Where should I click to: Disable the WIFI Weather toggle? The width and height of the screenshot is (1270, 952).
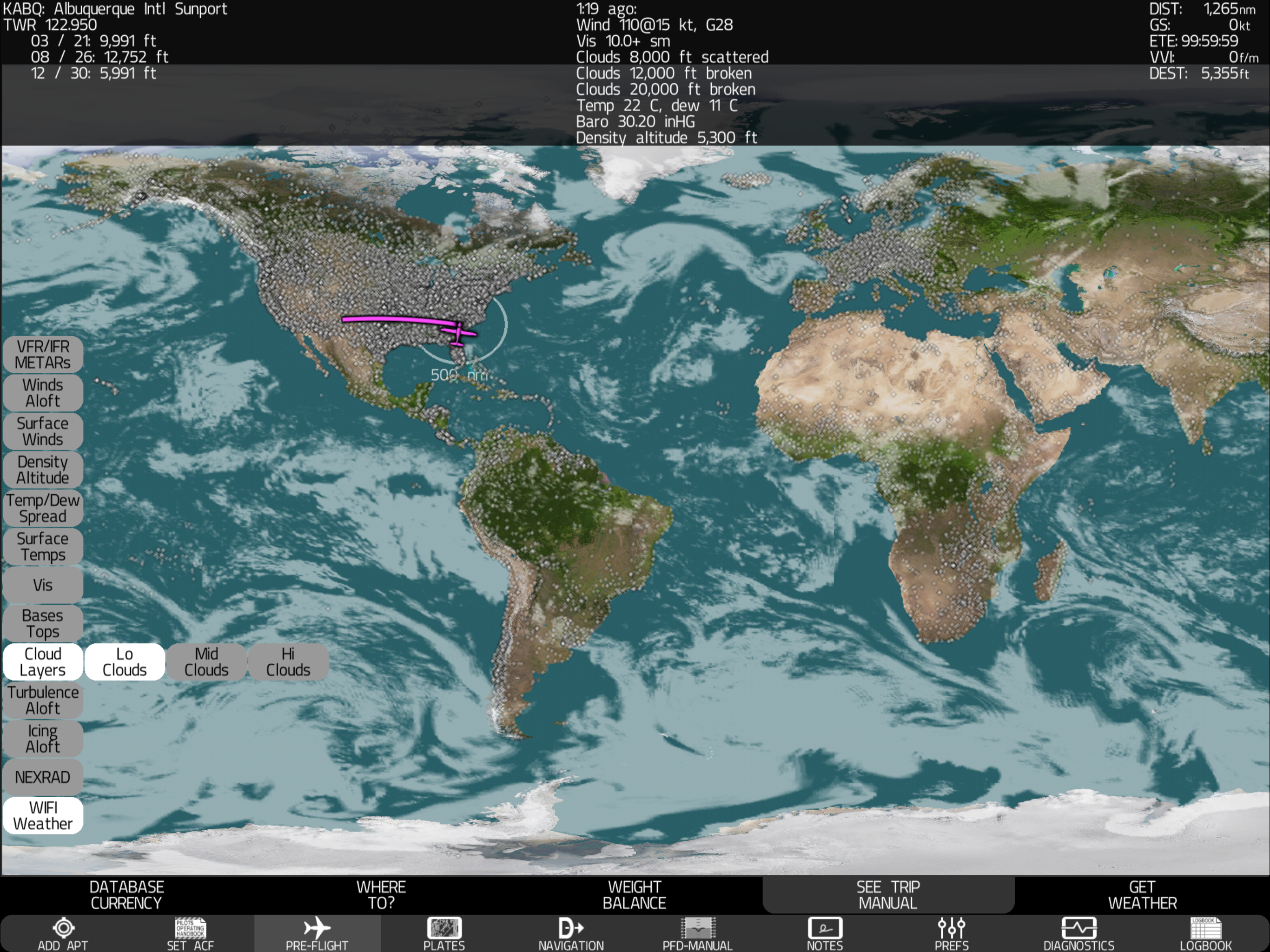[x=42, y=815]
